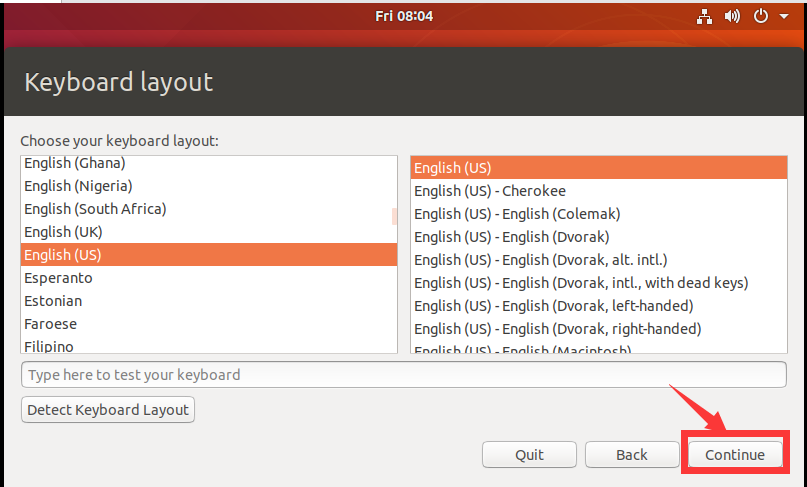Pick the Dvorak, alt. intl. variant
The image size is (807, 487).
click(x=599, y=260)
